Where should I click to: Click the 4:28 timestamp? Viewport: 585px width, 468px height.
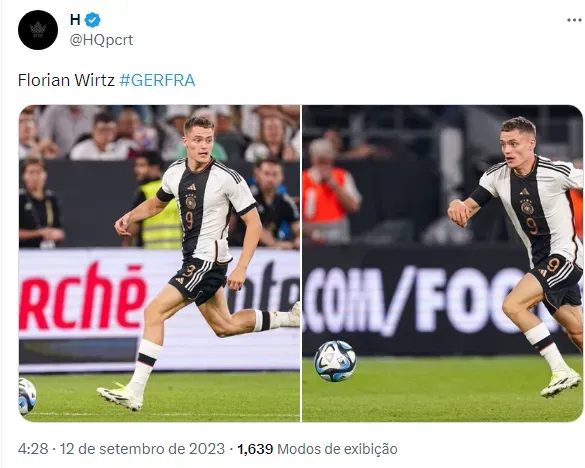(33, 449)
